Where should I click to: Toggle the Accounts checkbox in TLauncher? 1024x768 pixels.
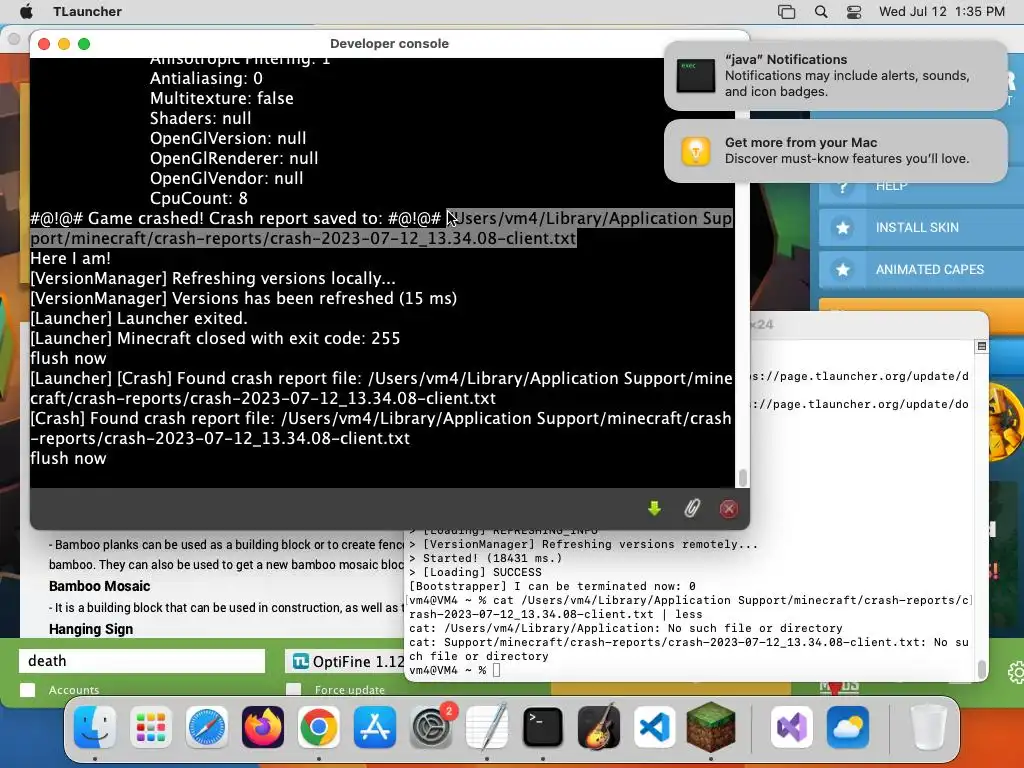[x=27, y=690]
